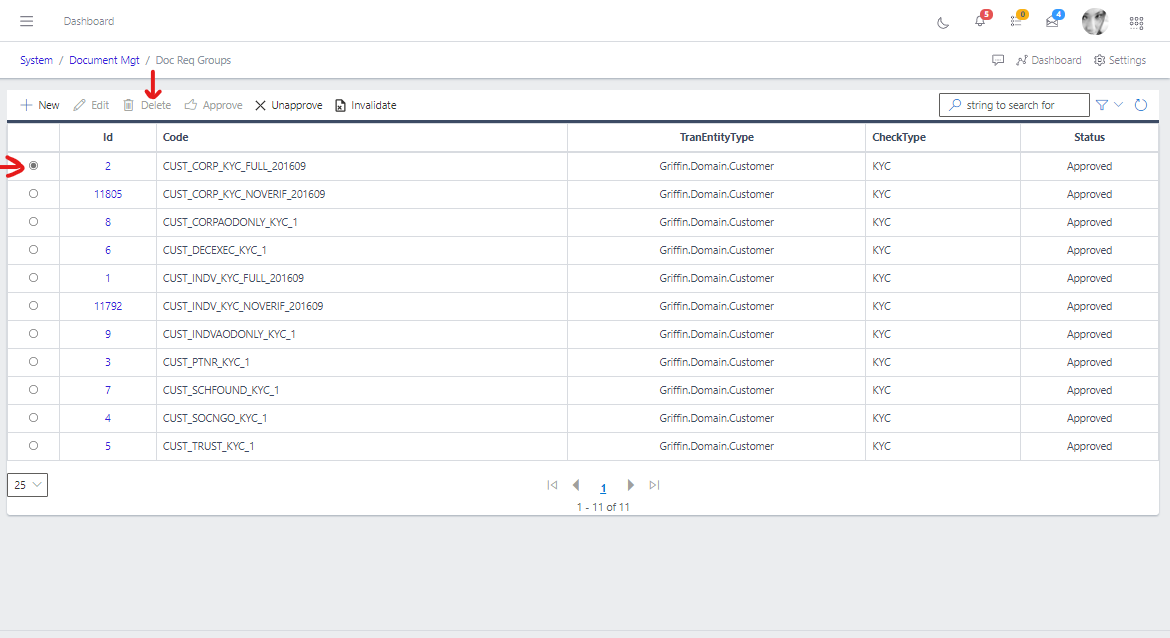The height and width of the screenshot is (638, 1170).
Task: Open record Id 2
Action: point(107,166)
